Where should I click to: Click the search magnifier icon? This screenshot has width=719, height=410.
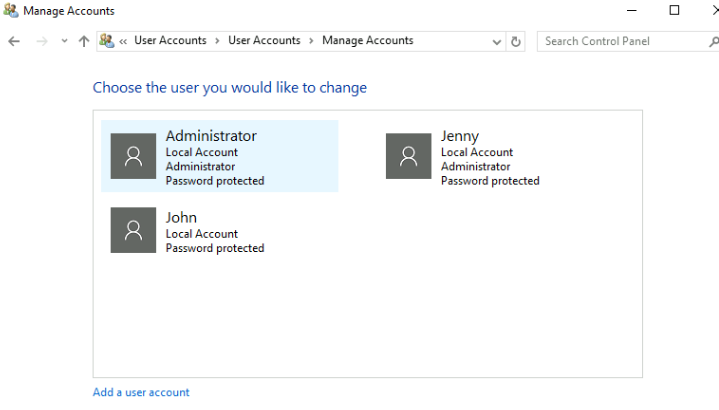tap(713, 42)
